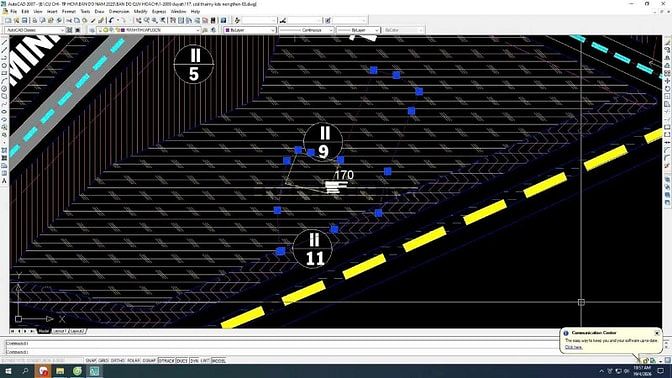Click the 'Click here' link in Communication Center

pos(573,347)
